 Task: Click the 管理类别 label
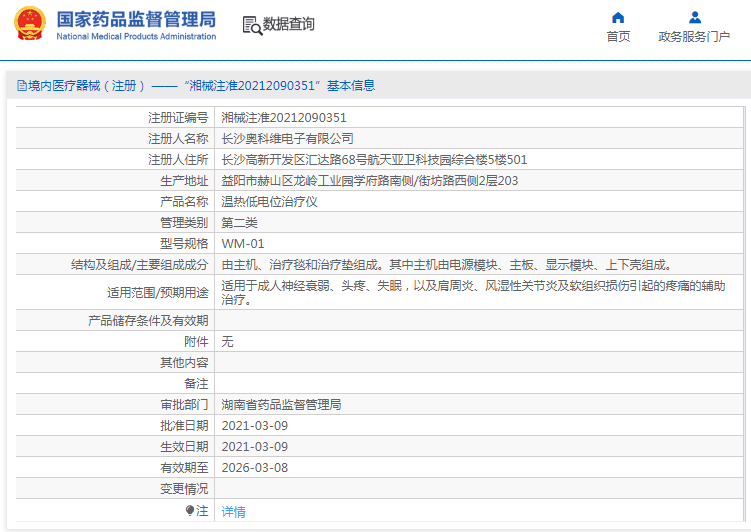pyautogui.click(x=184, y=223)
